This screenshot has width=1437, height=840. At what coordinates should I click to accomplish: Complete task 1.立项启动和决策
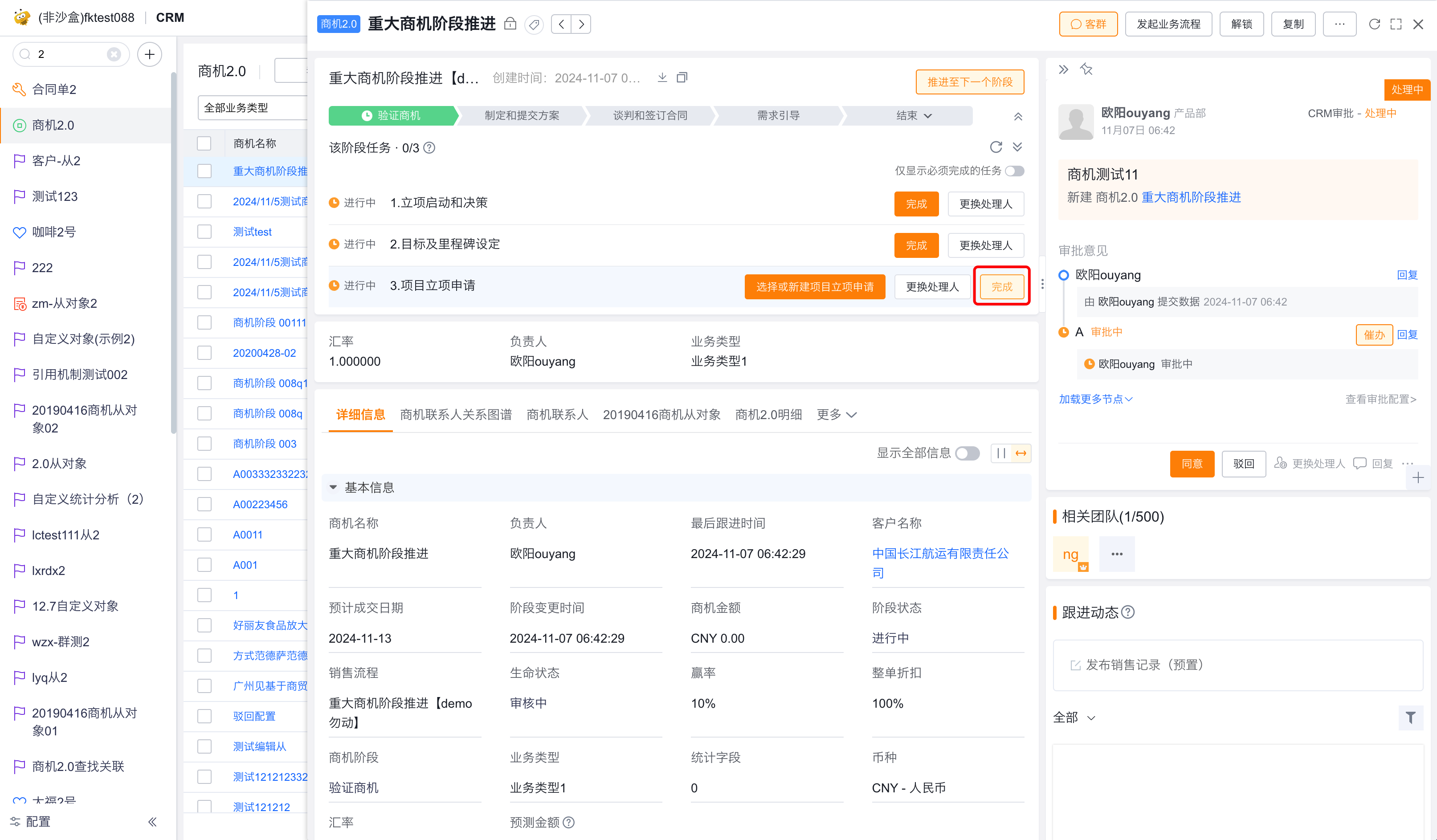pyautogui.click(x=916, y=204)
